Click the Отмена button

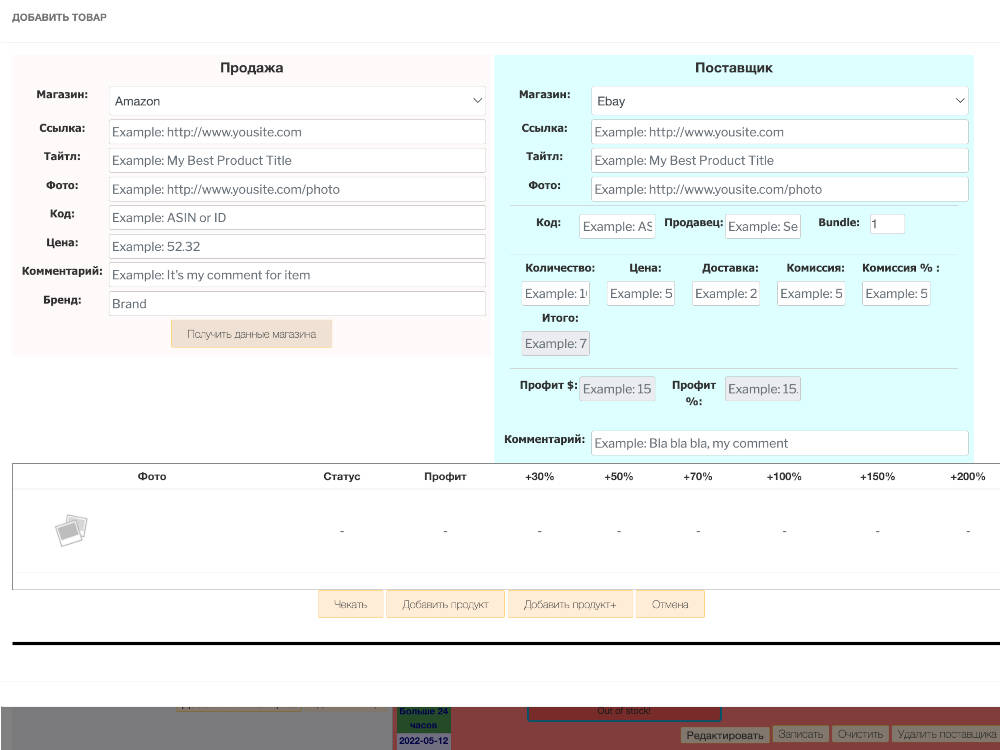[670, 604]
